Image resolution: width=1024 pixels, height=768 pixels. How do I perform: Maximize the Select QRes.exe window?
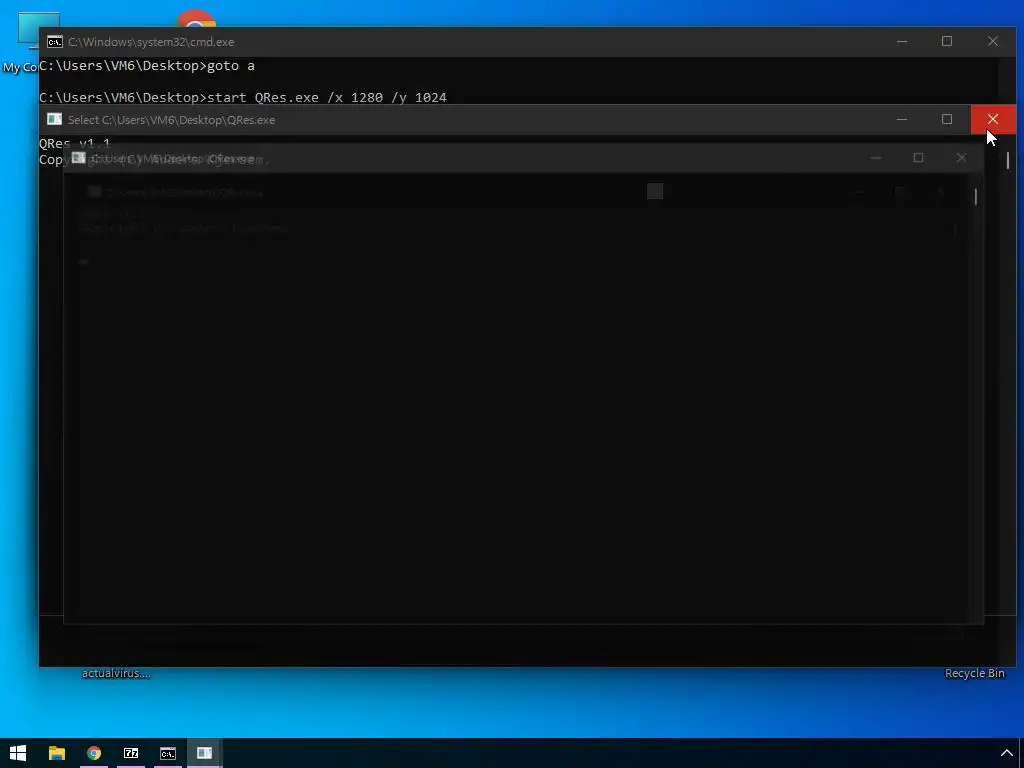[947, 120]
